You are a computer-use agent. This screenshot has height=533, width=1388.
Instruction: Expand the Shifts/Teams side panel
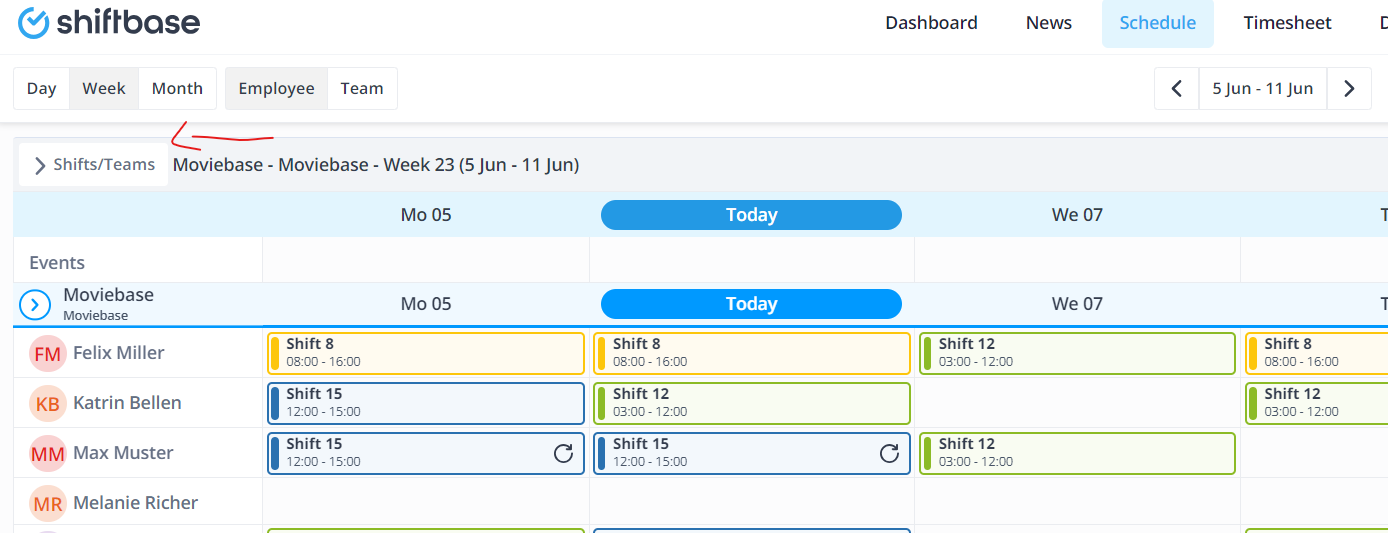coord(94,164)
